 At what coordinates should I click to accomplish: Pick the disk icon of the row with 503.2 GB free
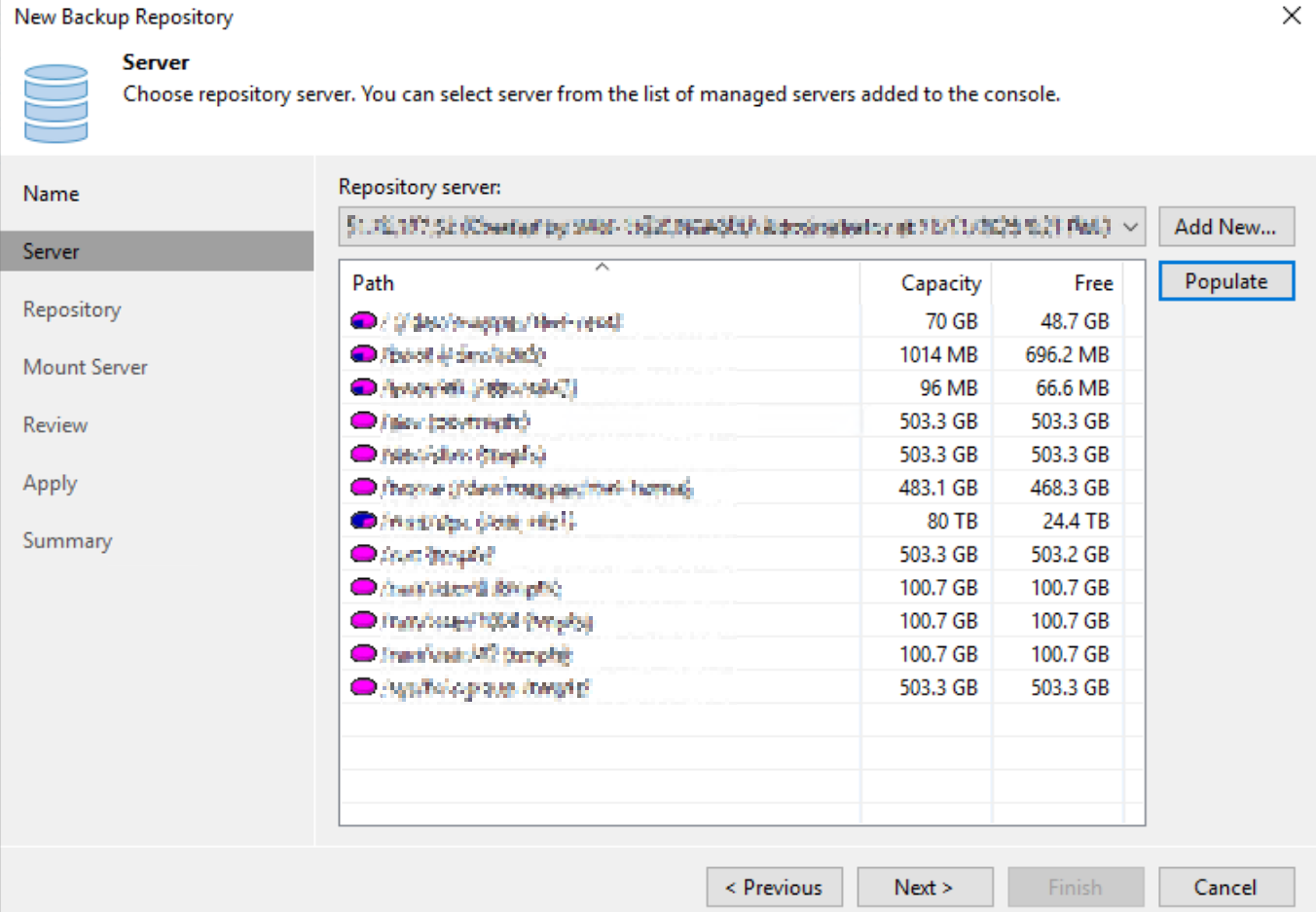tap(363, 554)
